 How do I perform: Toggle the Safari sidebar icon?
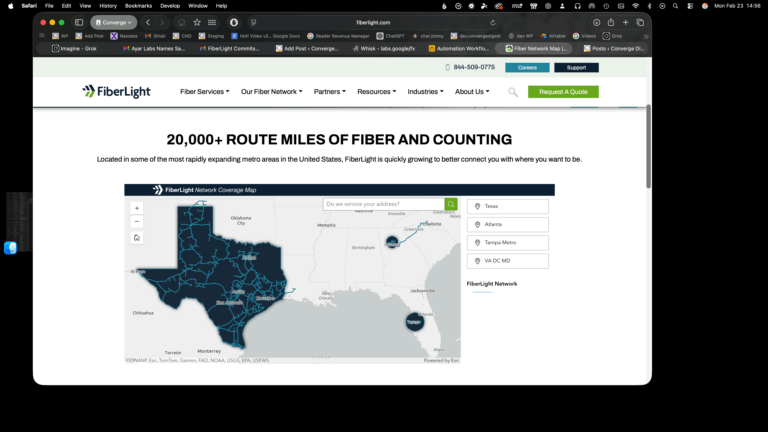coord(79,23)
